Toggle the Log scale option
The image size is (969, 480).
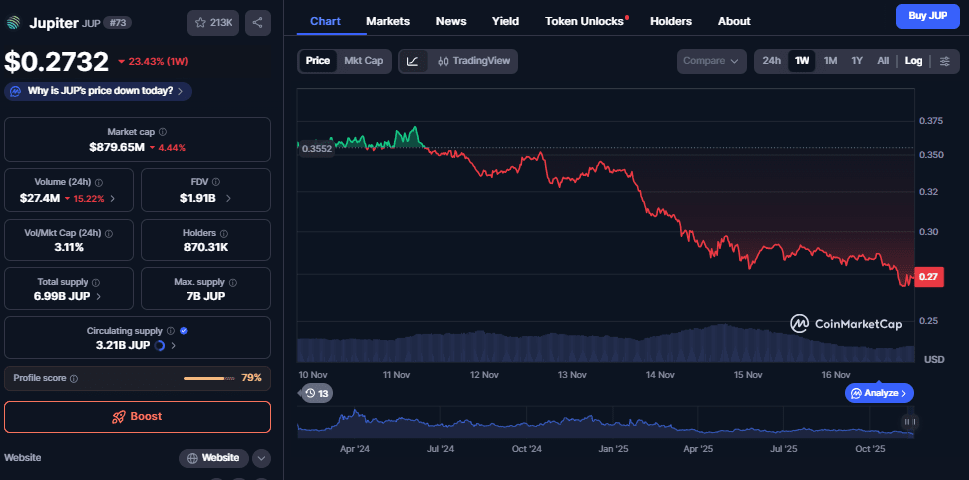(913, 61)
